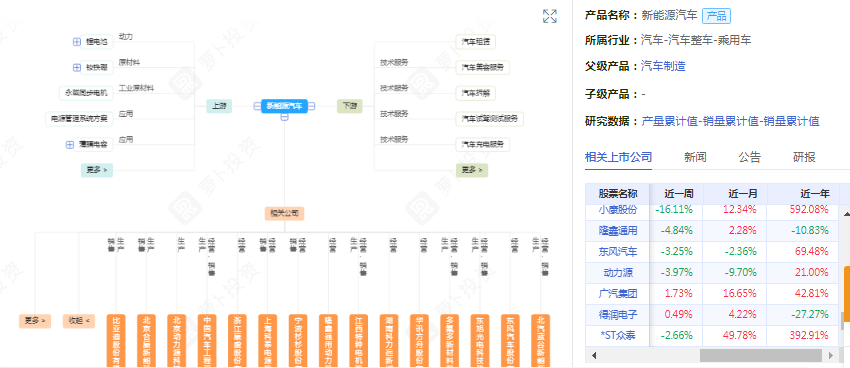Collapse the related-companies branch below 新能源汽车
This screenshot has height=368, width=850.
point(284,117)
